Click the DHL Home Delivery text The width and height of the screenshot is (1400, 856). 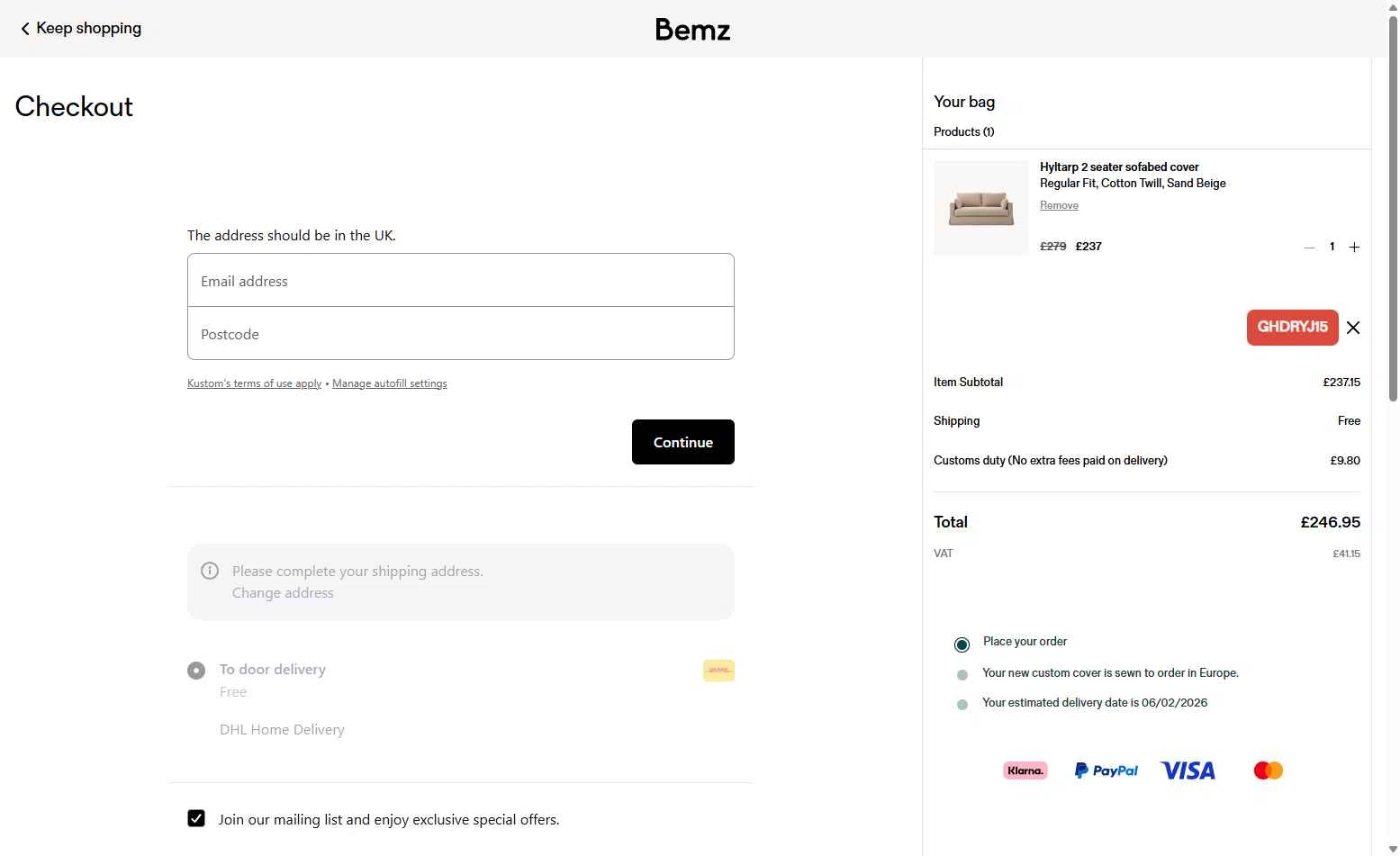[x=282, y=730]
